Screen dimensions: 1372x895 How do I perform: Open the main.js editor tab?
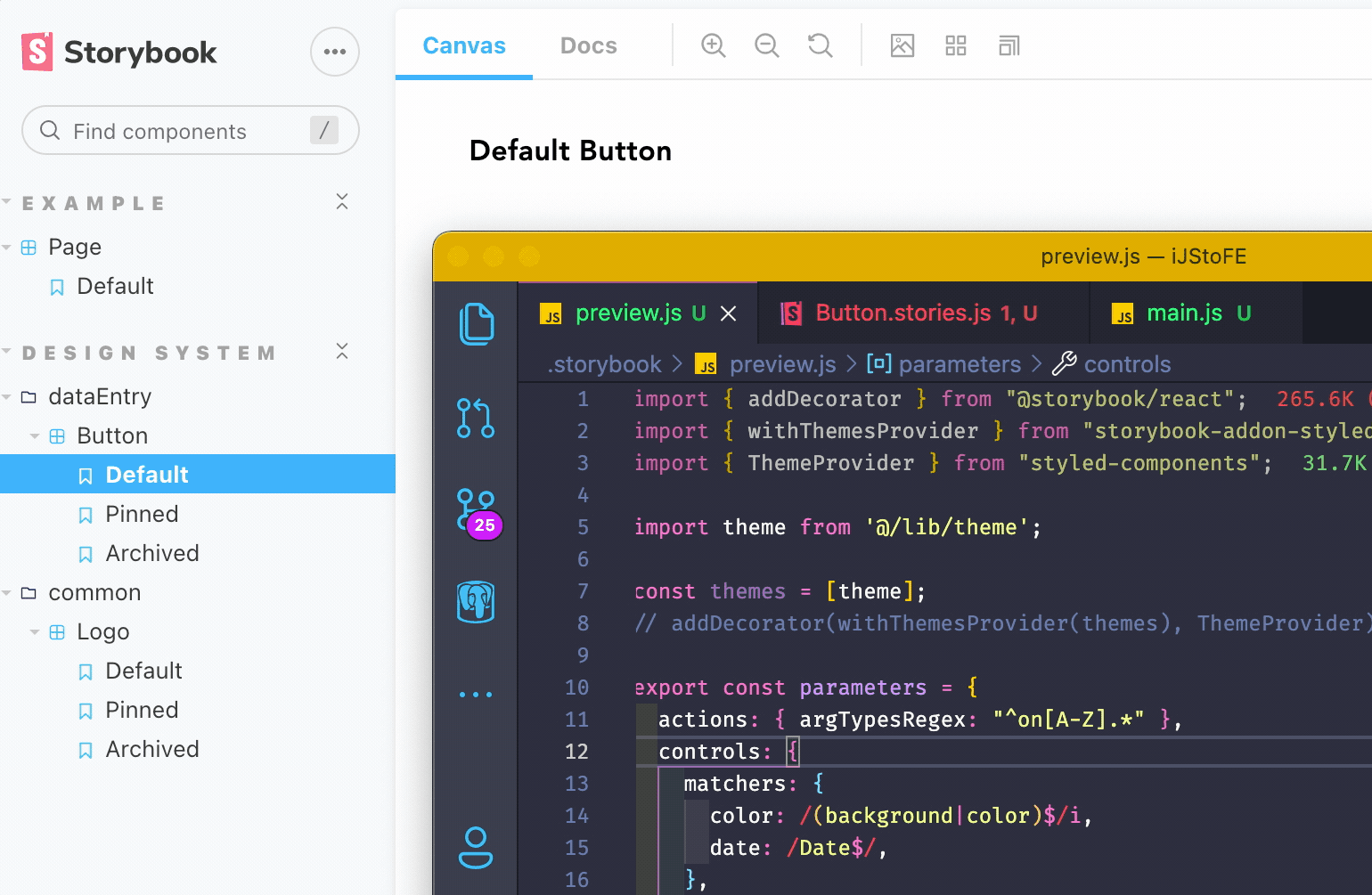1196,313
